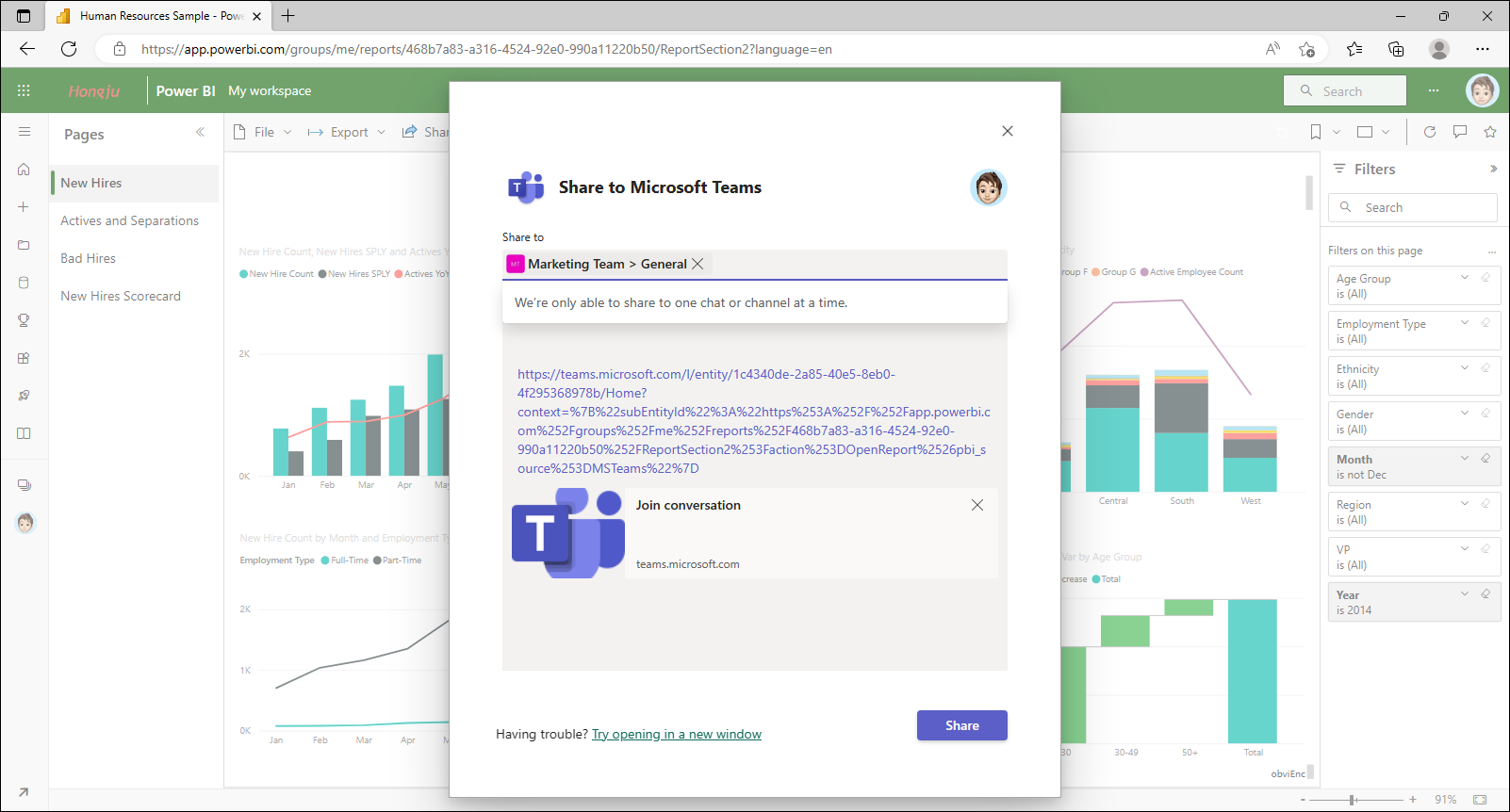Screen dimensions: 1510x812
Task: Click the Home icon in left navigation
Action: [x=25, y=170]
